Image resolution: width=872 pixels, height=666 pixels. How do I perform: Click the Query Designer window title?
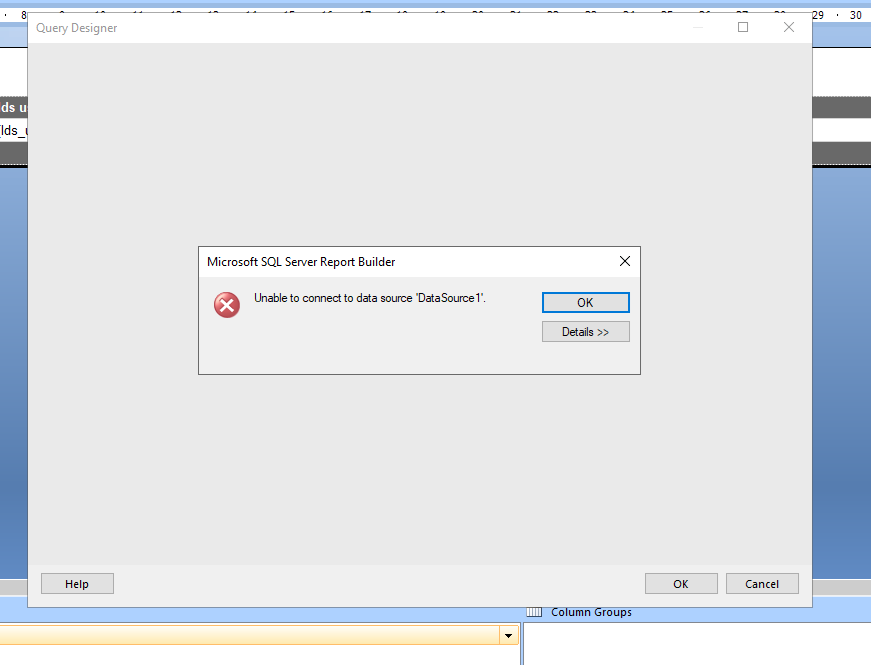point(77,28)
